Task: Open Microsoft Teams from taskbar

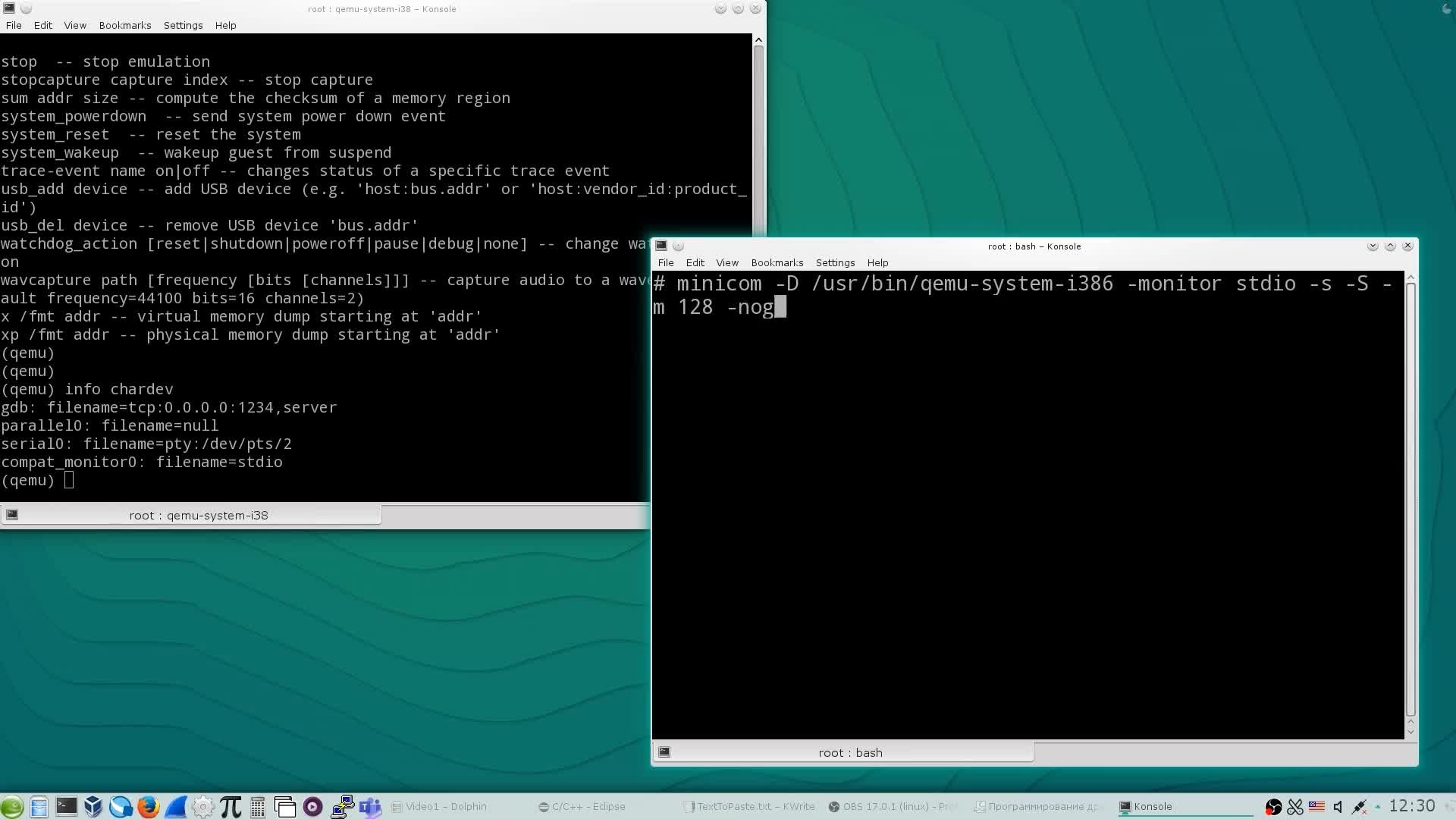Action: tap(370, 806)
